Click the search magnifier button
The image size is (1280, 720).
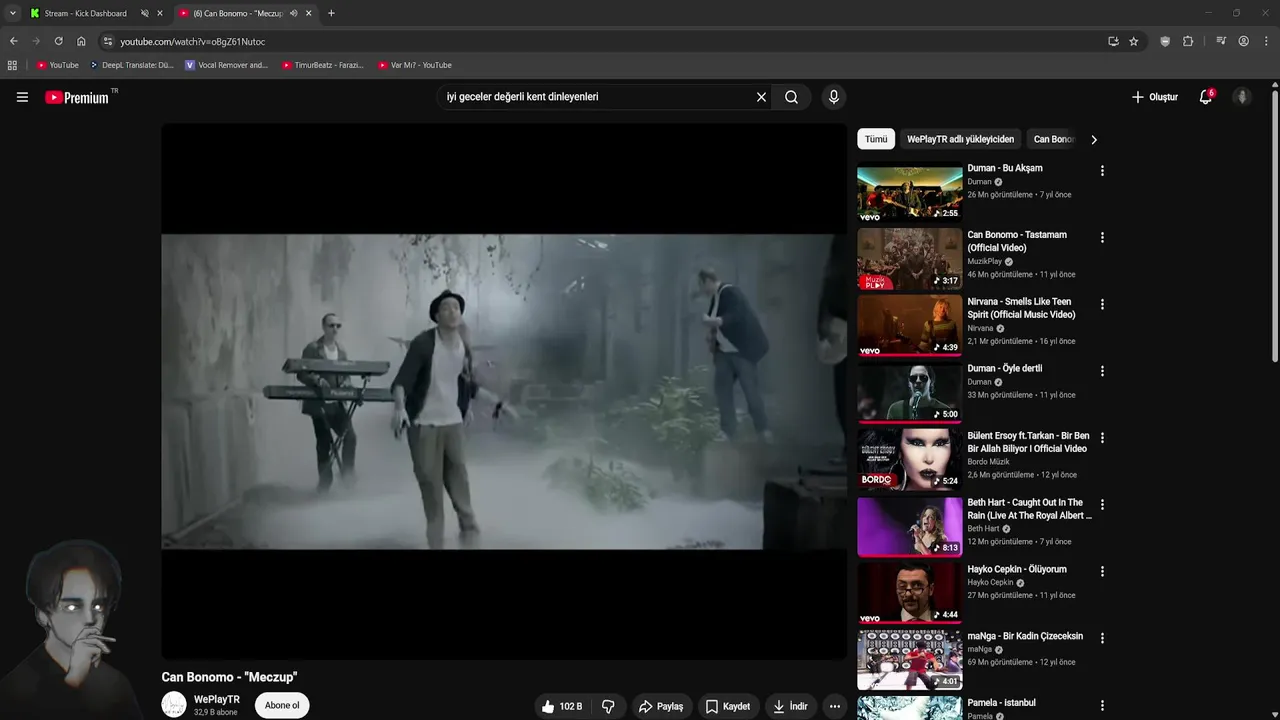click(791, 97)
